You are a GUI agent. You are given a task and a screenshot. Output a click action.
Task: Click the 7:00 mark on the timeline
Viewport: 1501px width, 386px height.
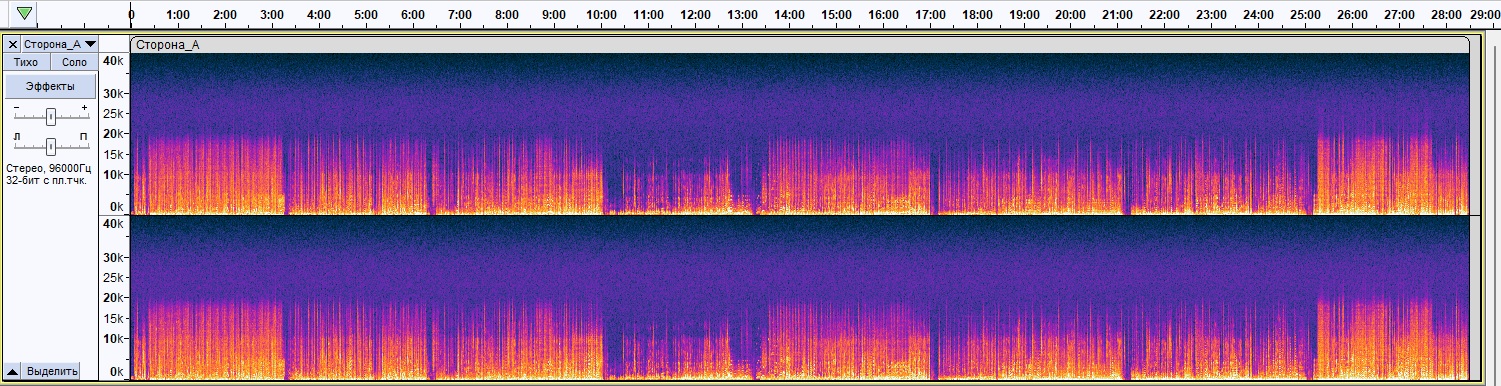coord(460,15)
